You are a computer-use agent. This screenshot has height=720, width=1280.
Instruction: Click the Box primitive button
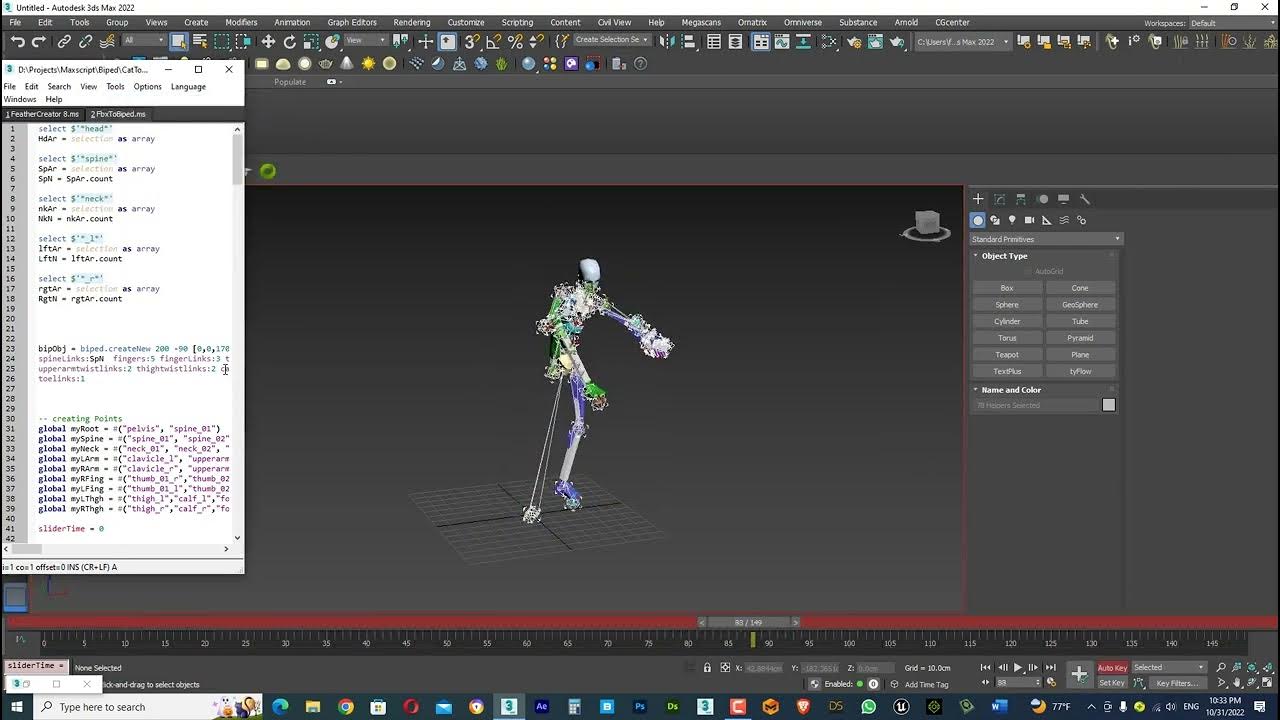click(1007, 288)
